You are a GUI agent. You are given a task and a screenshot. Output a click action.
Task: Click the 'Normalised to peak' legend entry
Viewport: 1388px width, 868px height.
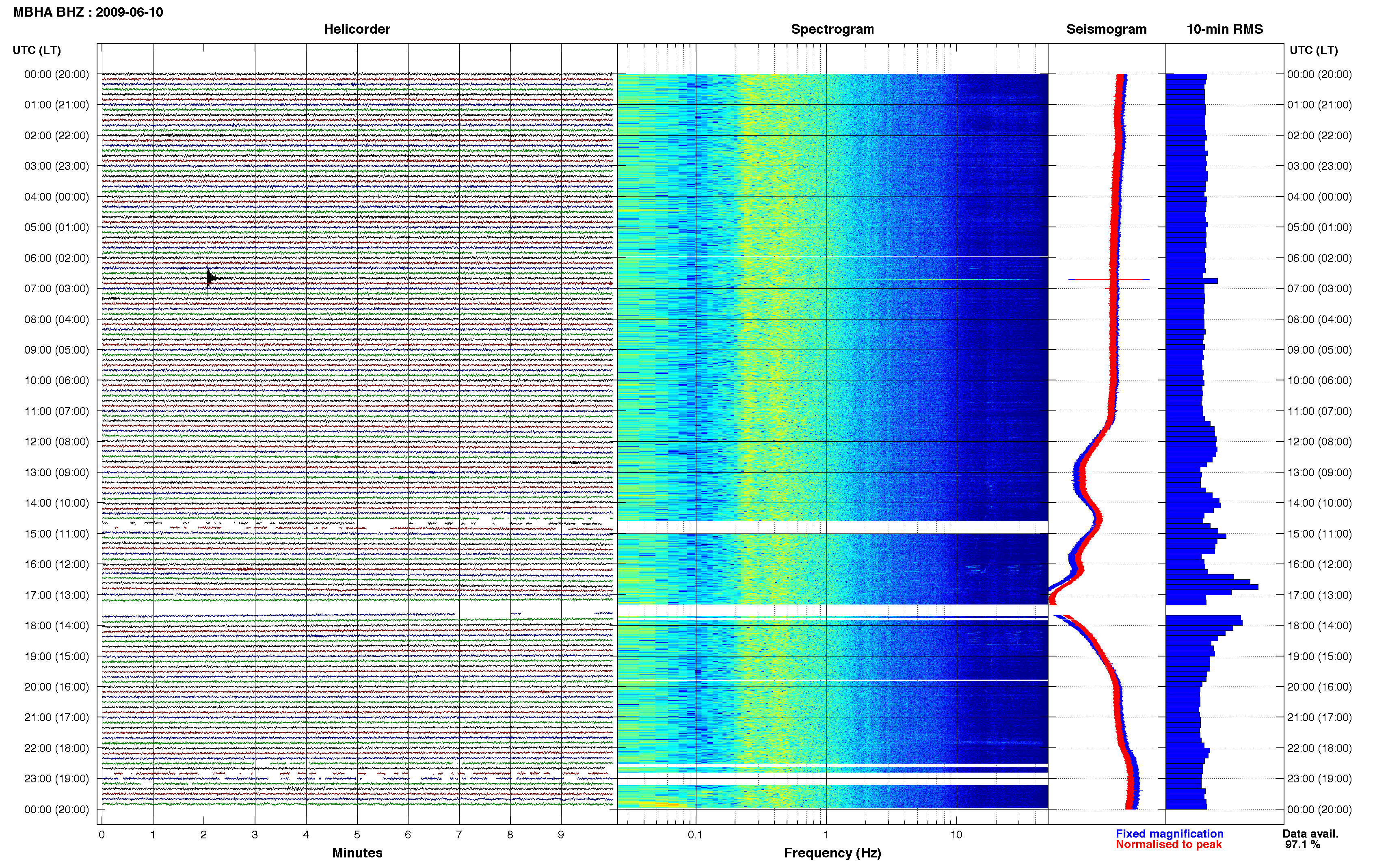pyautogui.click(x=1169, y=844)
